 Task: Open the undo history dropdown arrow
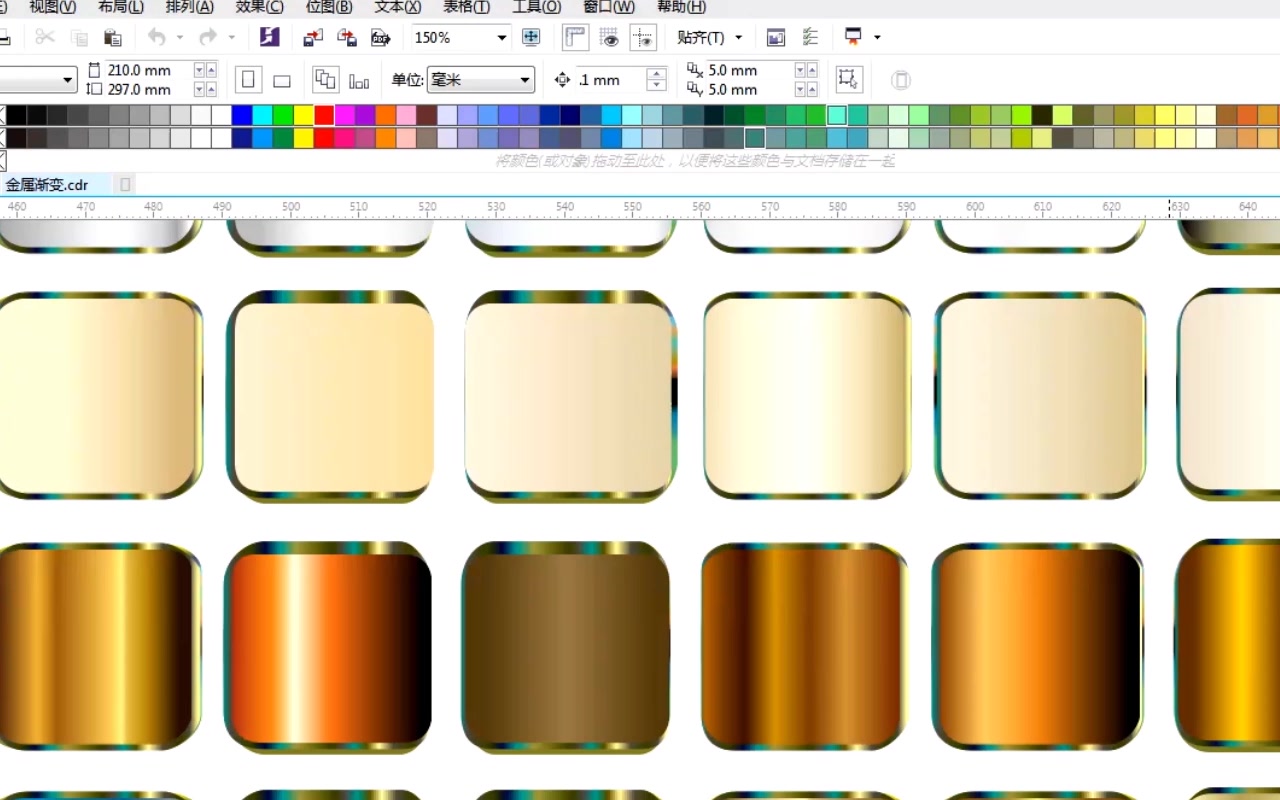pyautogui.click(x=180, y=38)
